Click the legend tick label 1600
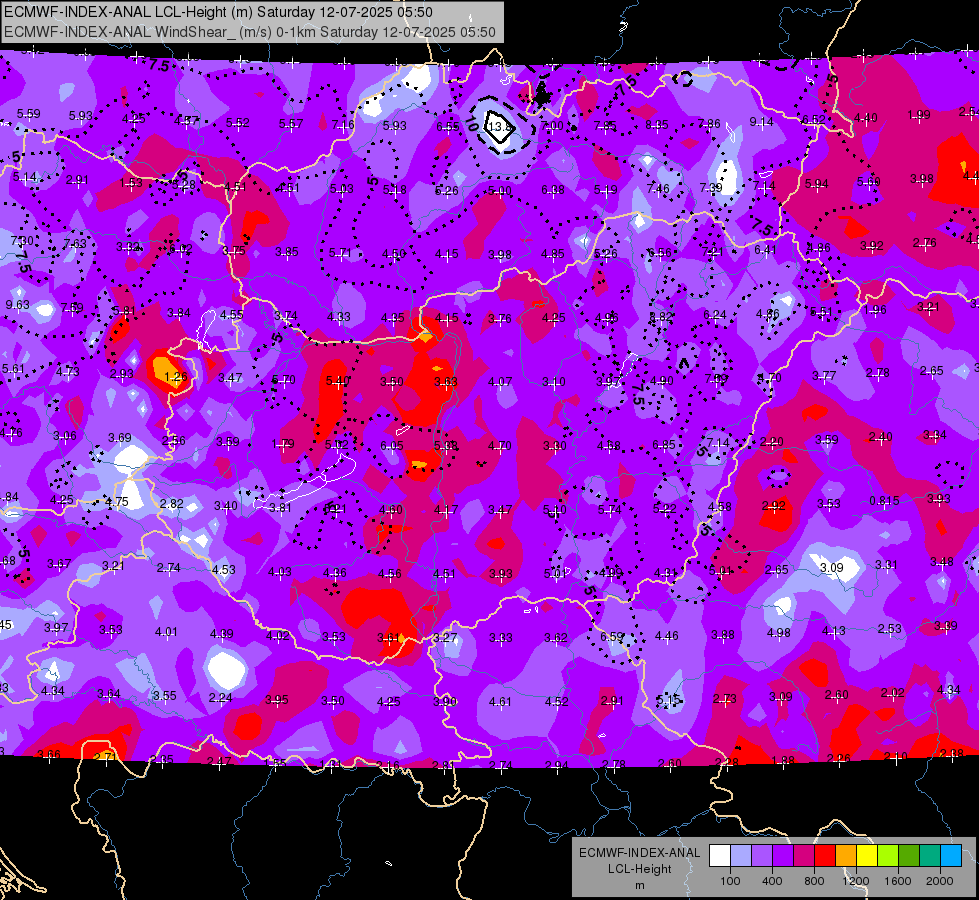The image size is (979, 900). click(x=898, y=881)
